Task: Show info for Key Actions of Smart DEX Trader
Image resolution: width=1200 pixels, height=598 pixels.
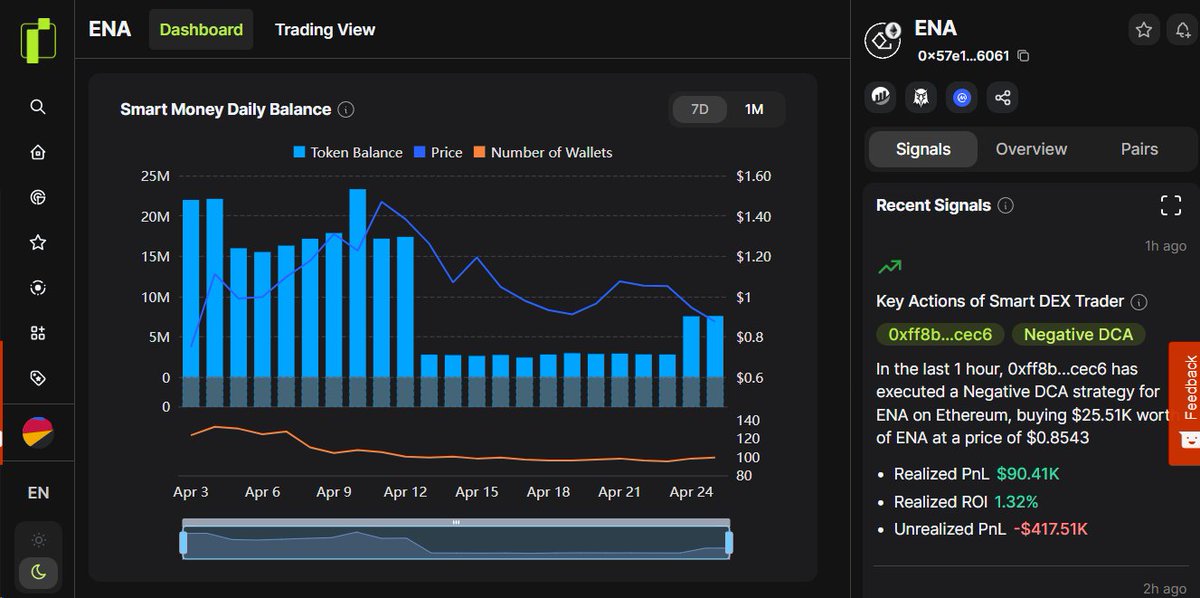Action: (x=1138, y=301)
